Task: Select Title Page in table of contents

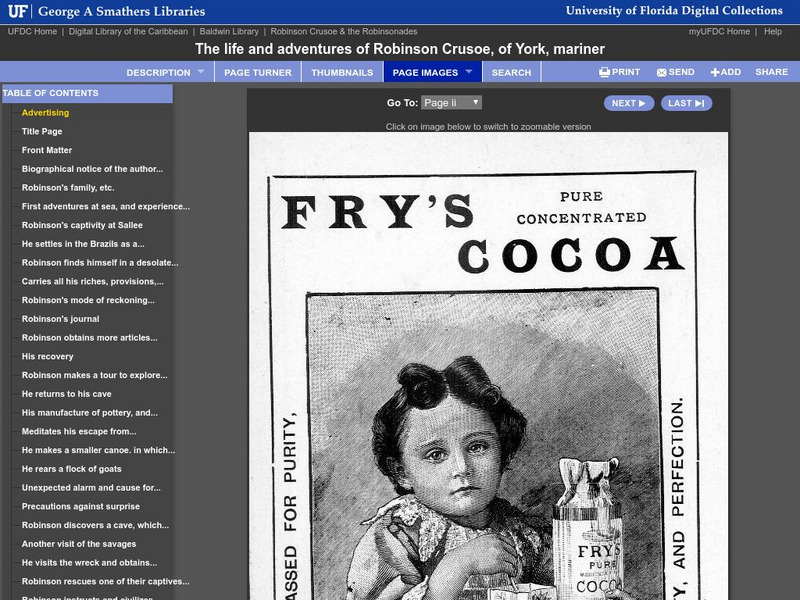Action: 42,131
